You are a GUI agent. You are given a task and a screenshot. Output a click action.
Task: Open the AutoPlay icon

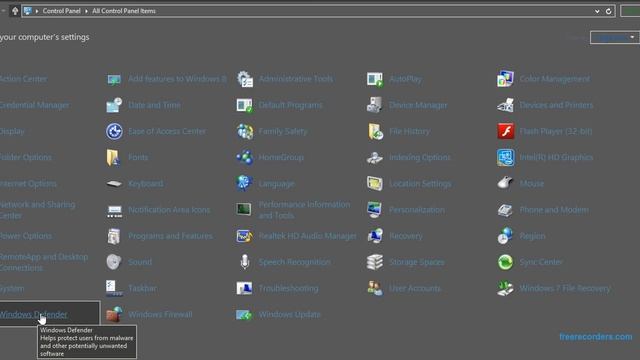(375, 79)
